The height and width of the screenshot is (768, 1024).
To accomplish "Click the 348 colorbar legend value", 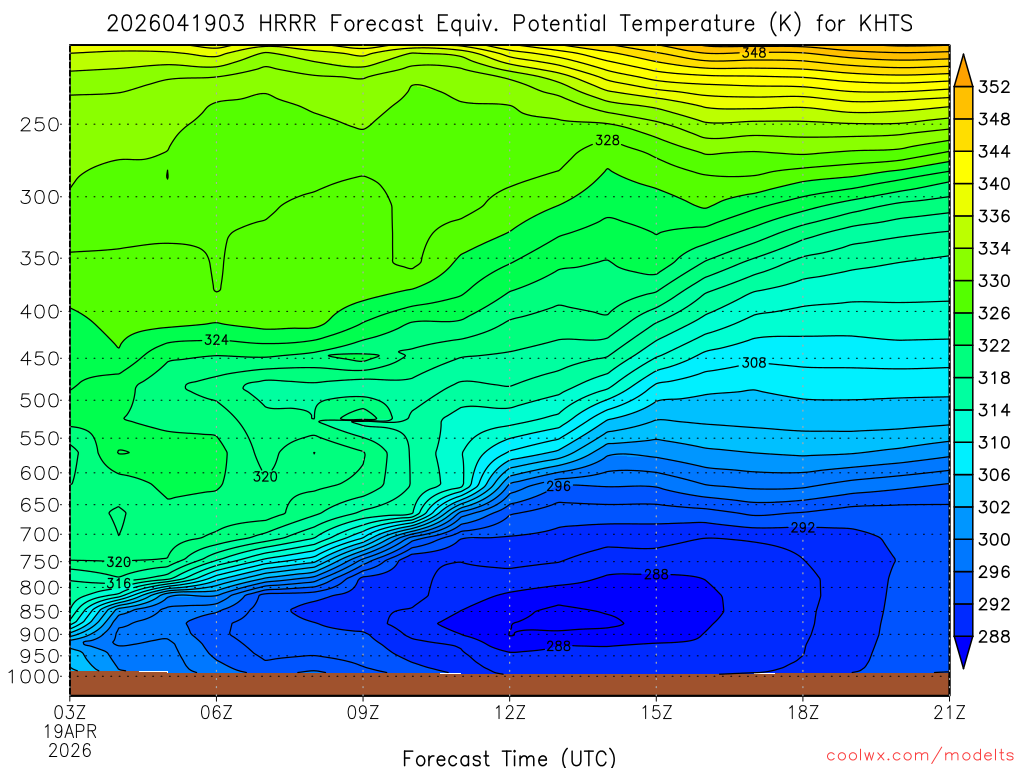I will click(994, 120).
